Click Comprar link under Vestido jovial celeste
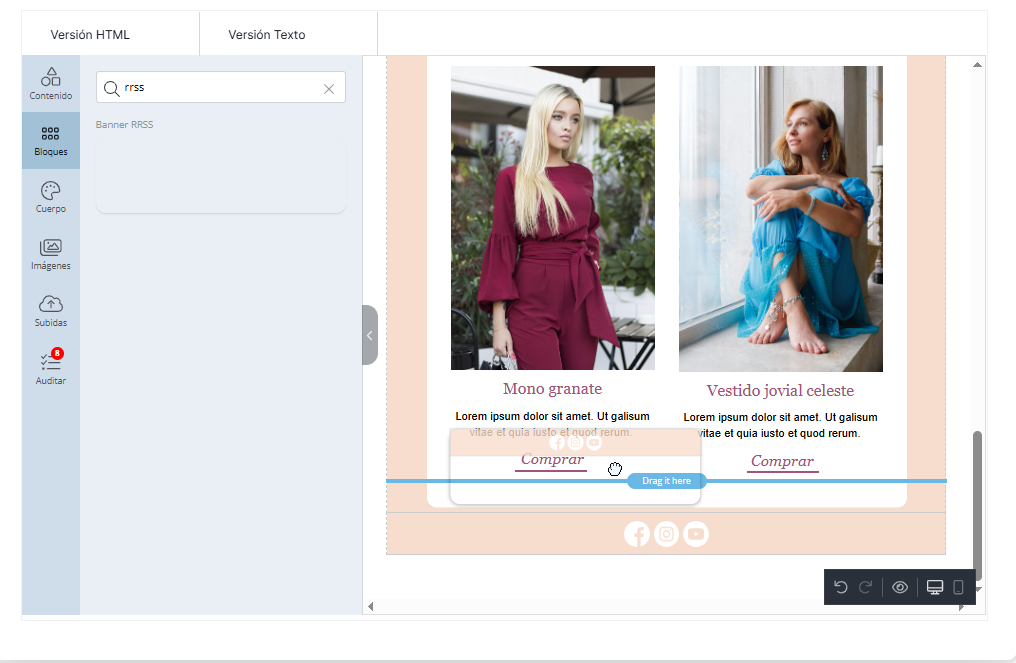The image size is (1016, 663). tap(782, 461)
